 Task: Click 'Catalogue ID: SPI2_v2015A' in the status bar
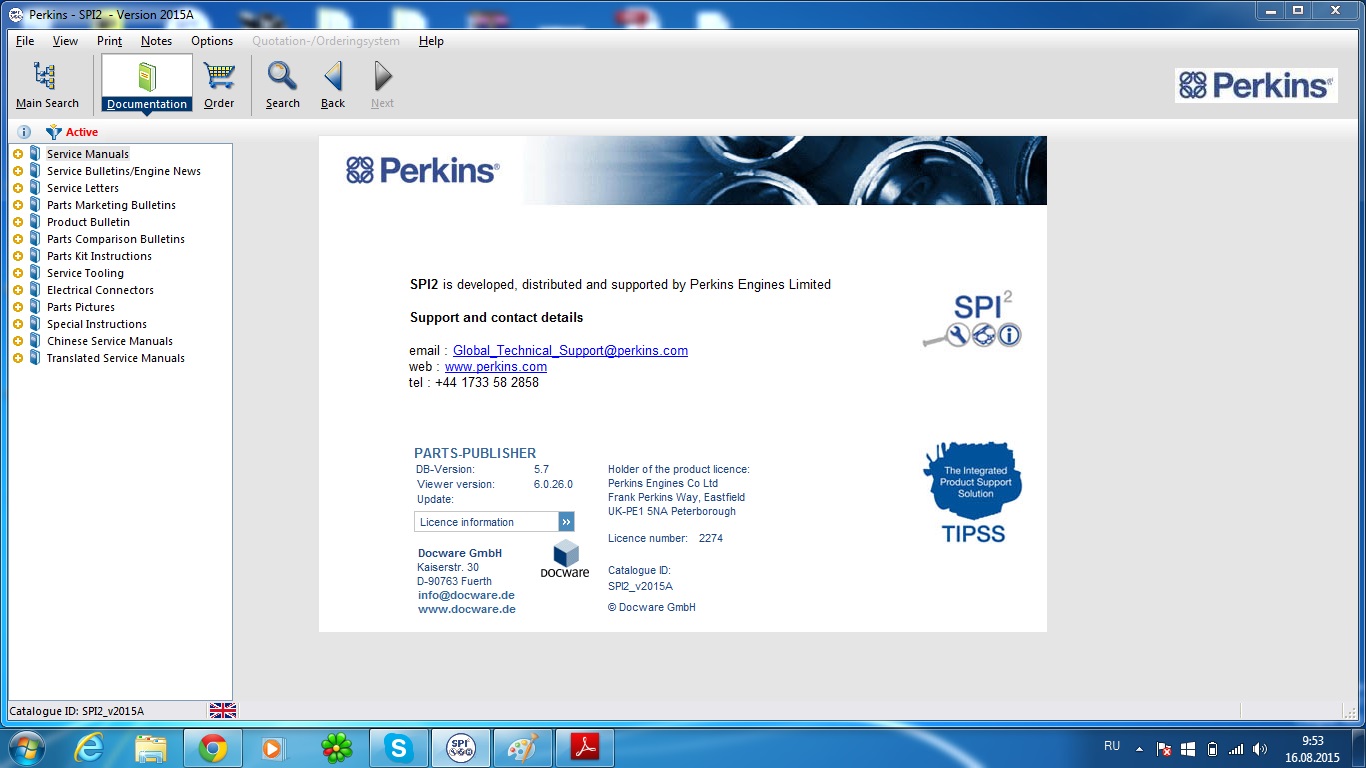pos(77,711)
